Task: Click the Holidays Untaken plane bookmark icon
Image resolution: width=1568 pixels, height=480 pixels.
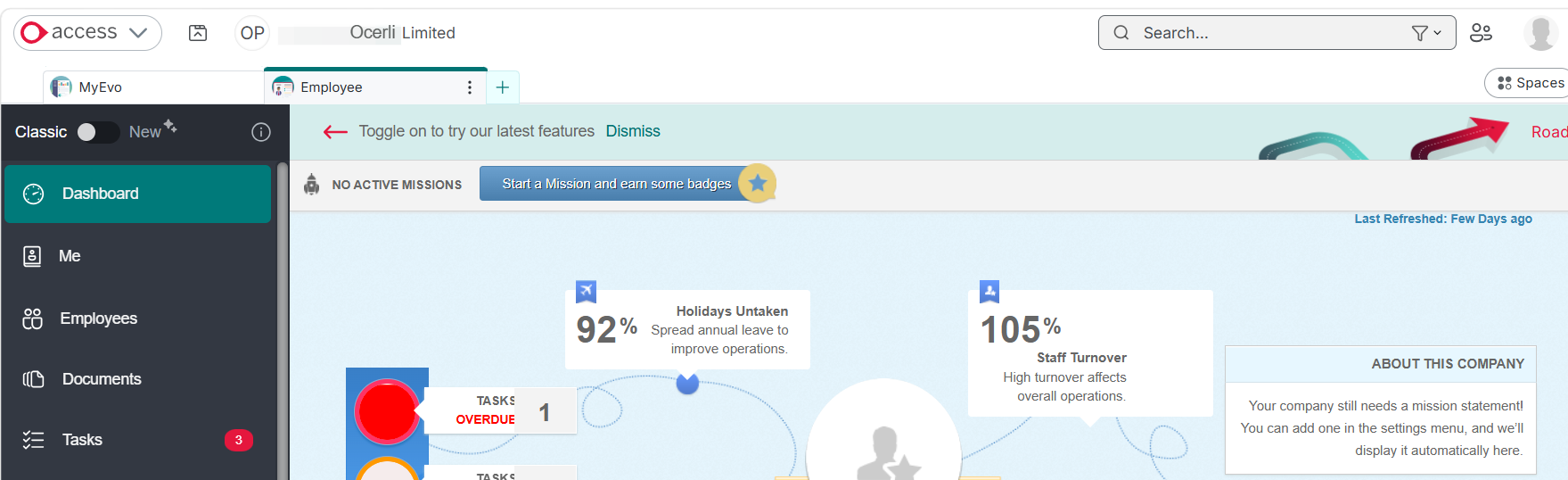Action: pos(586,292)
